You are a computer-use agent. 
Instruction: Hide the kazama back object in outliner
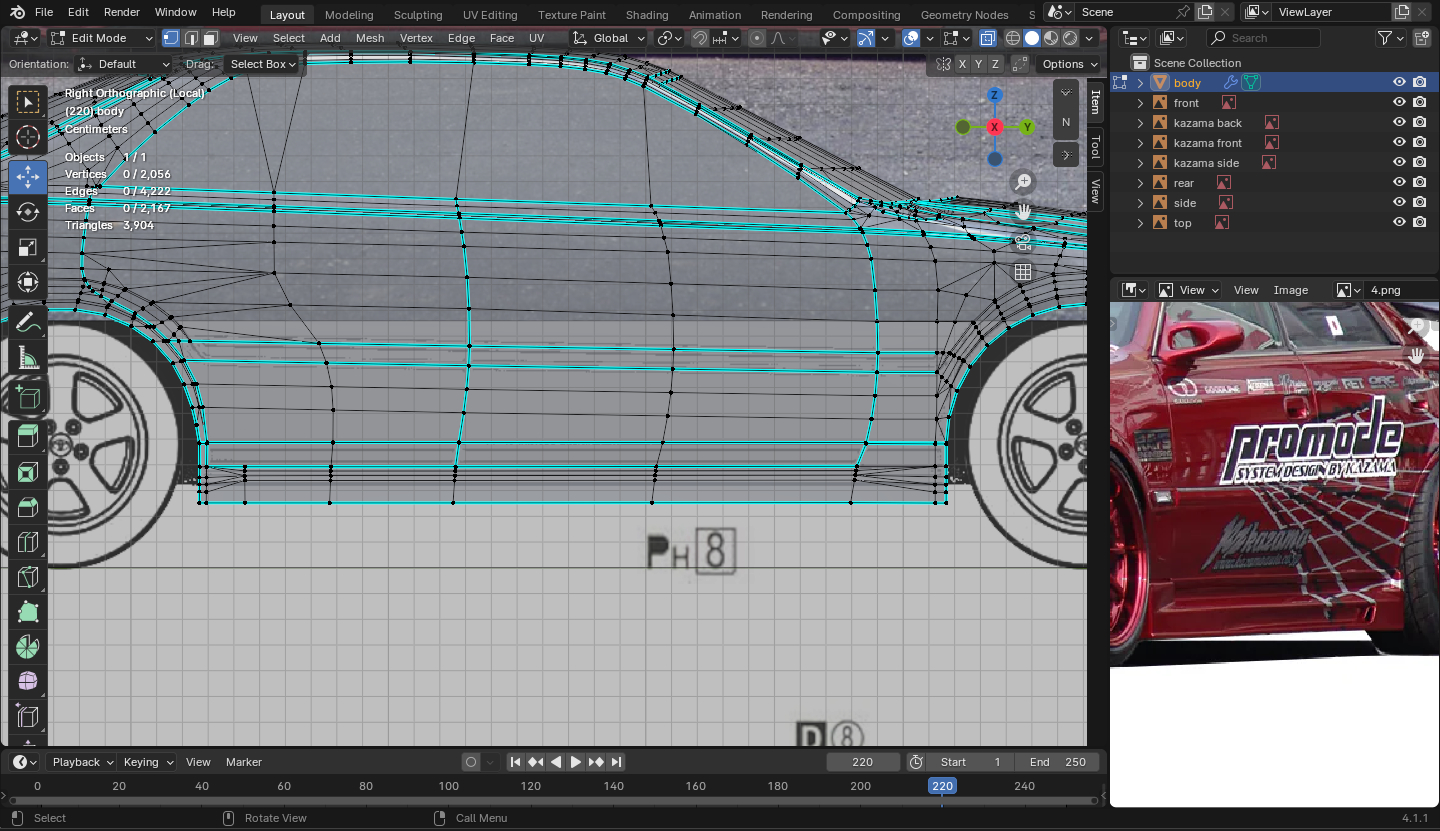(1399, 123)
